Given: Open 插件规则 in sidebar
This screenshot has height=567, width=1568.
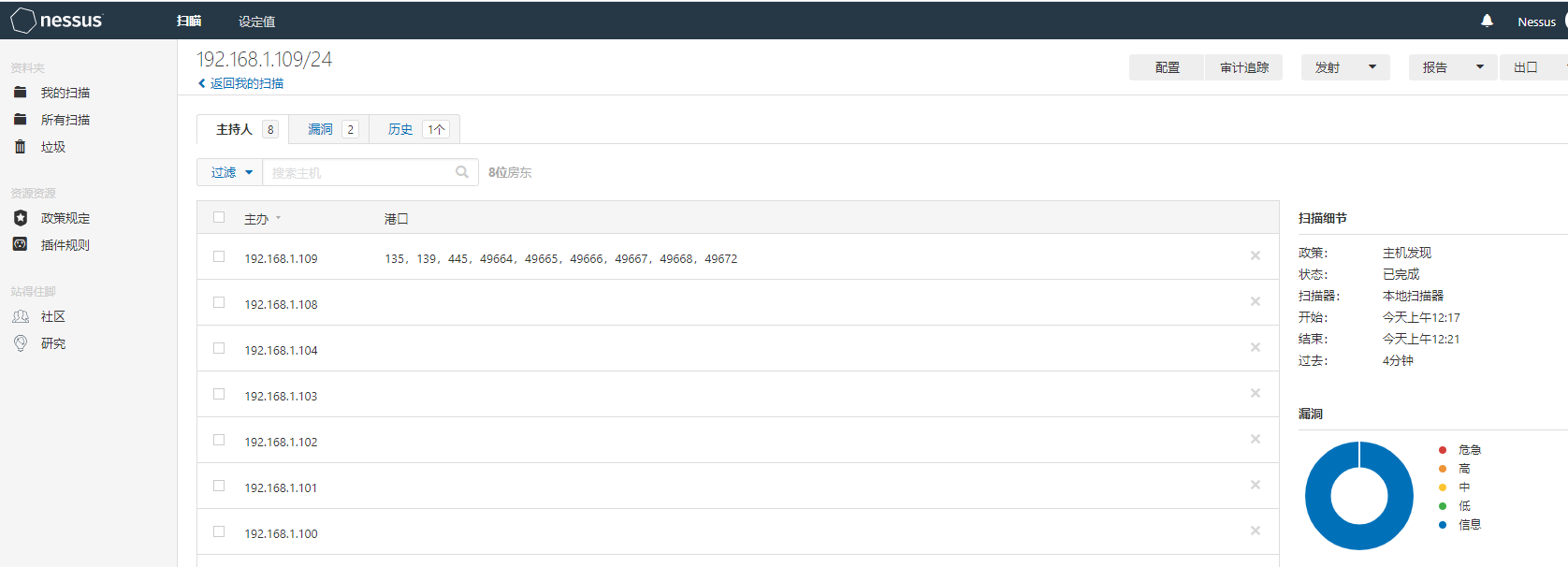Looking at the screenshot, I should (65, 245).
